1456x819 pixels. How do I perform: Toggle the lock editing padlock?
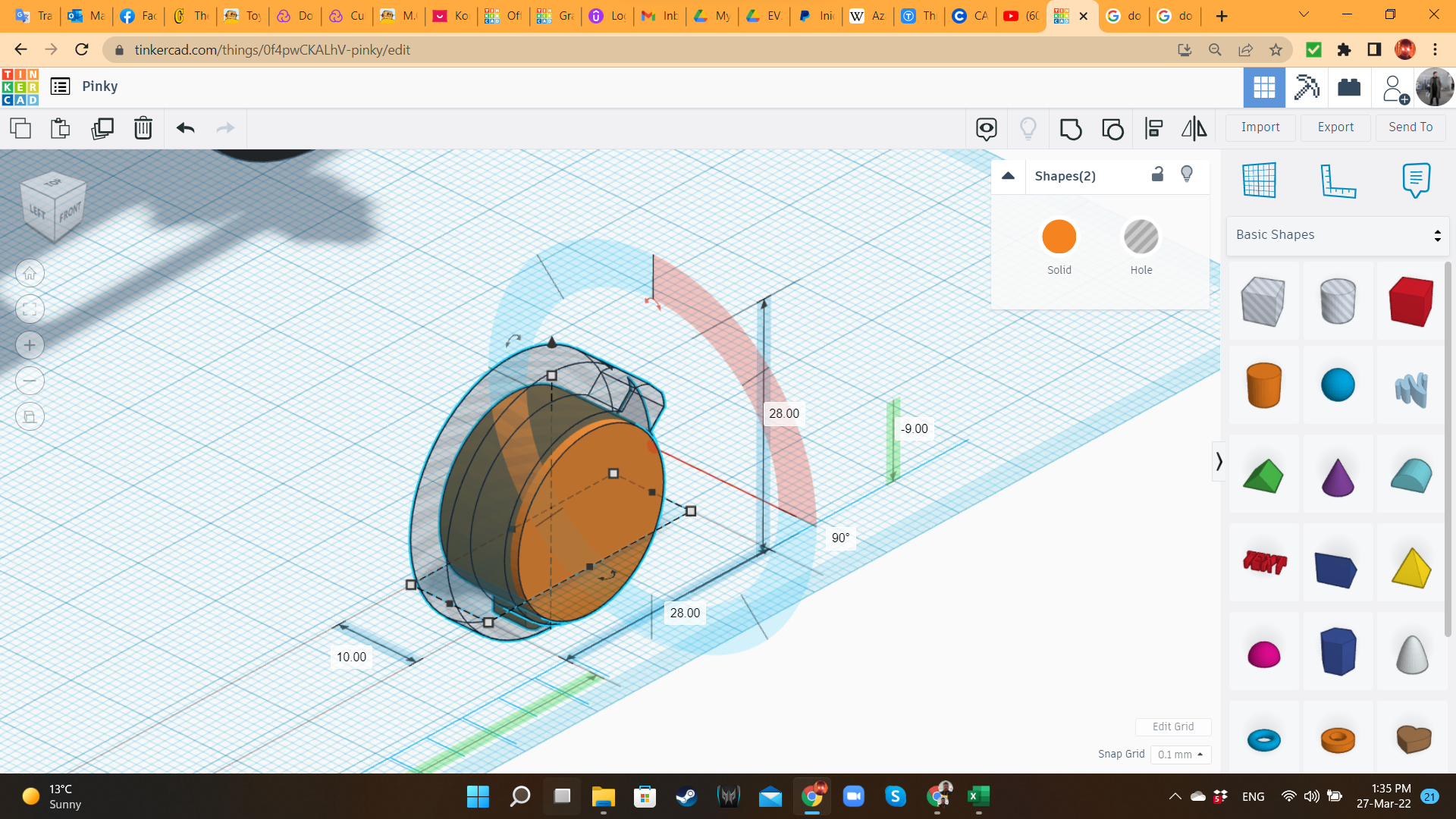coord(1157,174)
